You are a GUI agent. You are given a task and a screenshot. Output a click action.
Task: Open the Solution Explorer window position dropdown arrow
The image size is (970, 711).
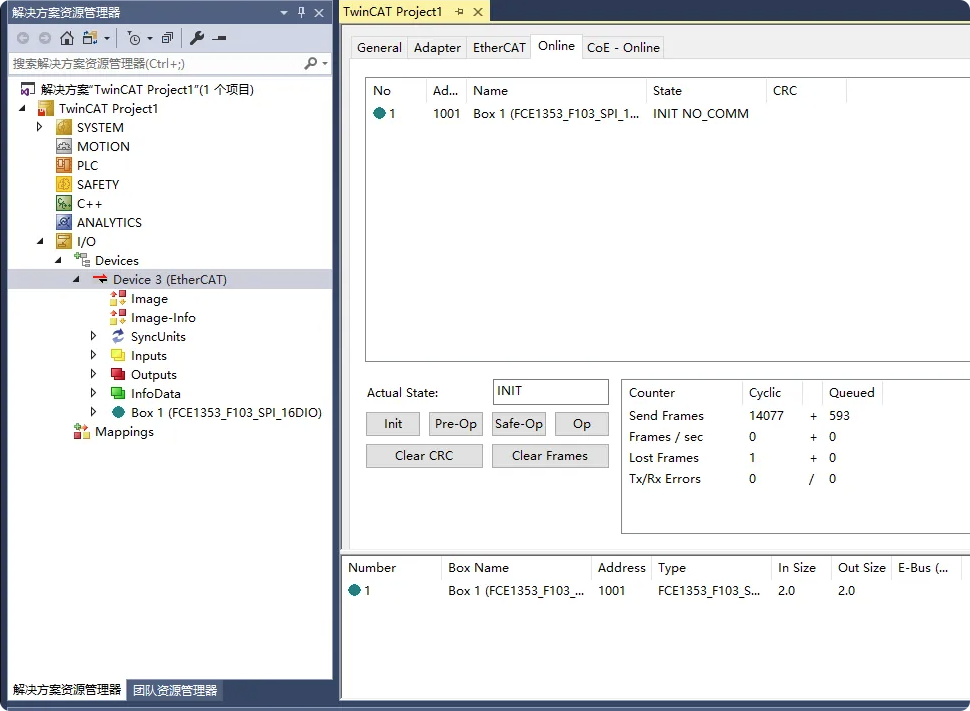(284, 12)
